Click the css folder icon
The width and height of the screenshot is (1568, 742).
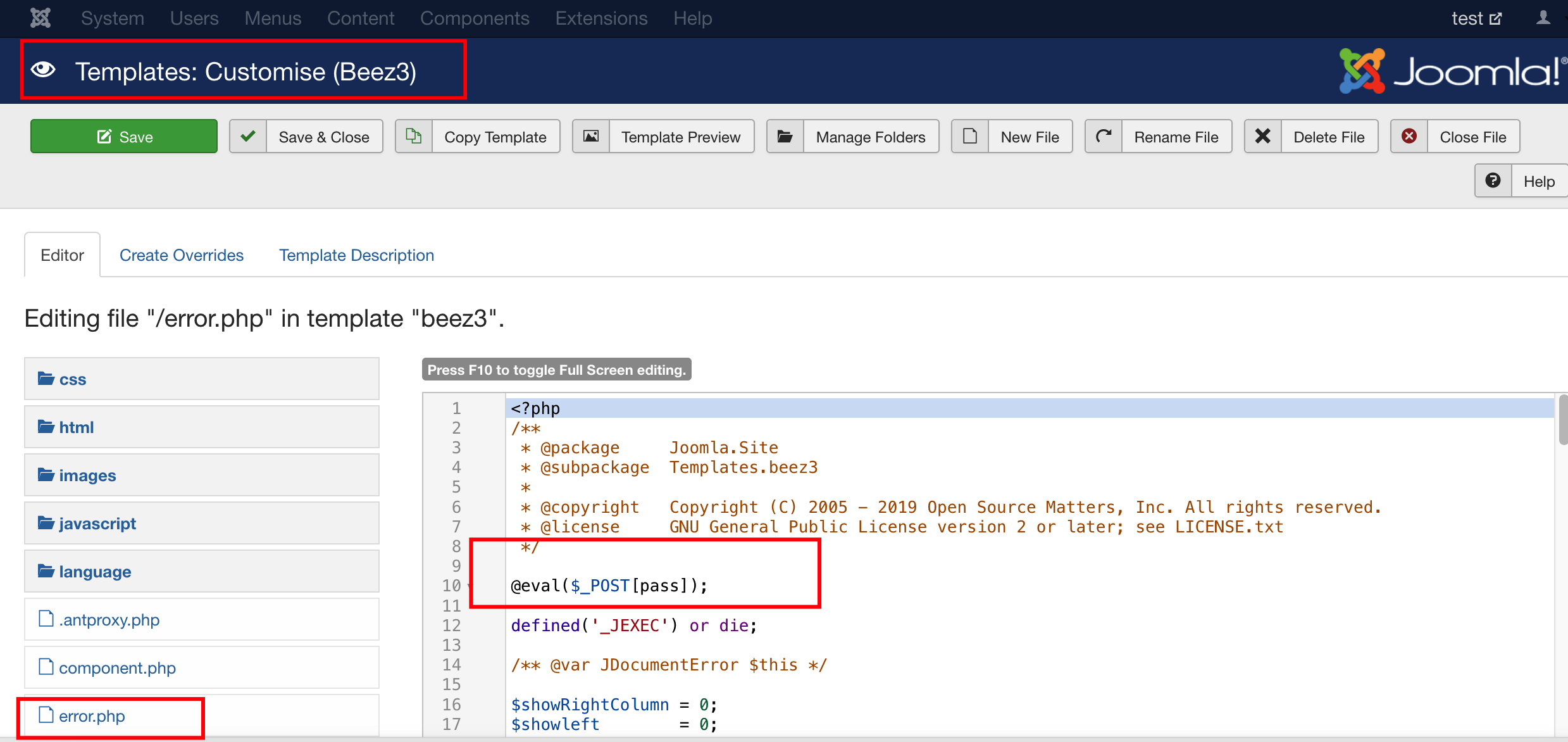(46, 379)
